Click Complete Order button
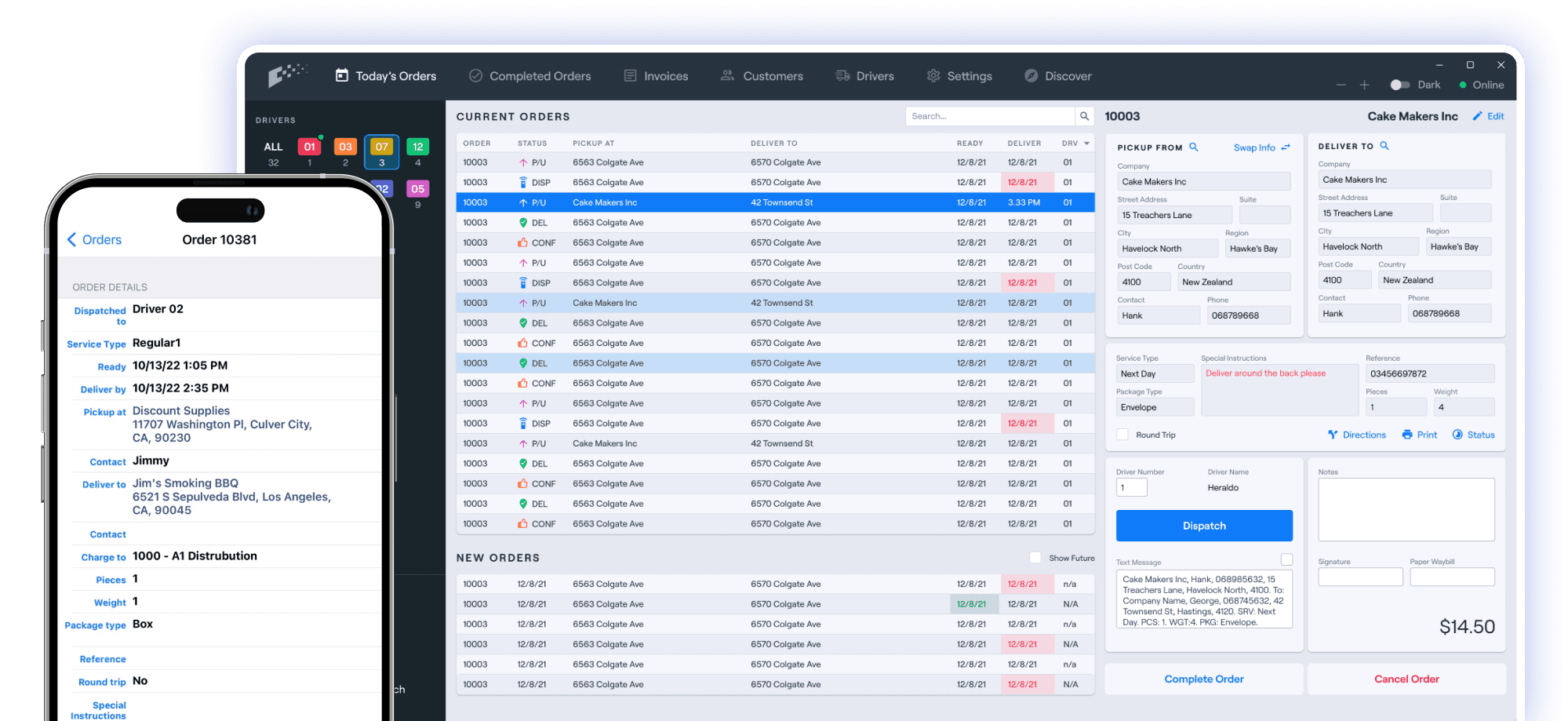This screenshot has width=1568, height=721. click(x=1204, y=679)
